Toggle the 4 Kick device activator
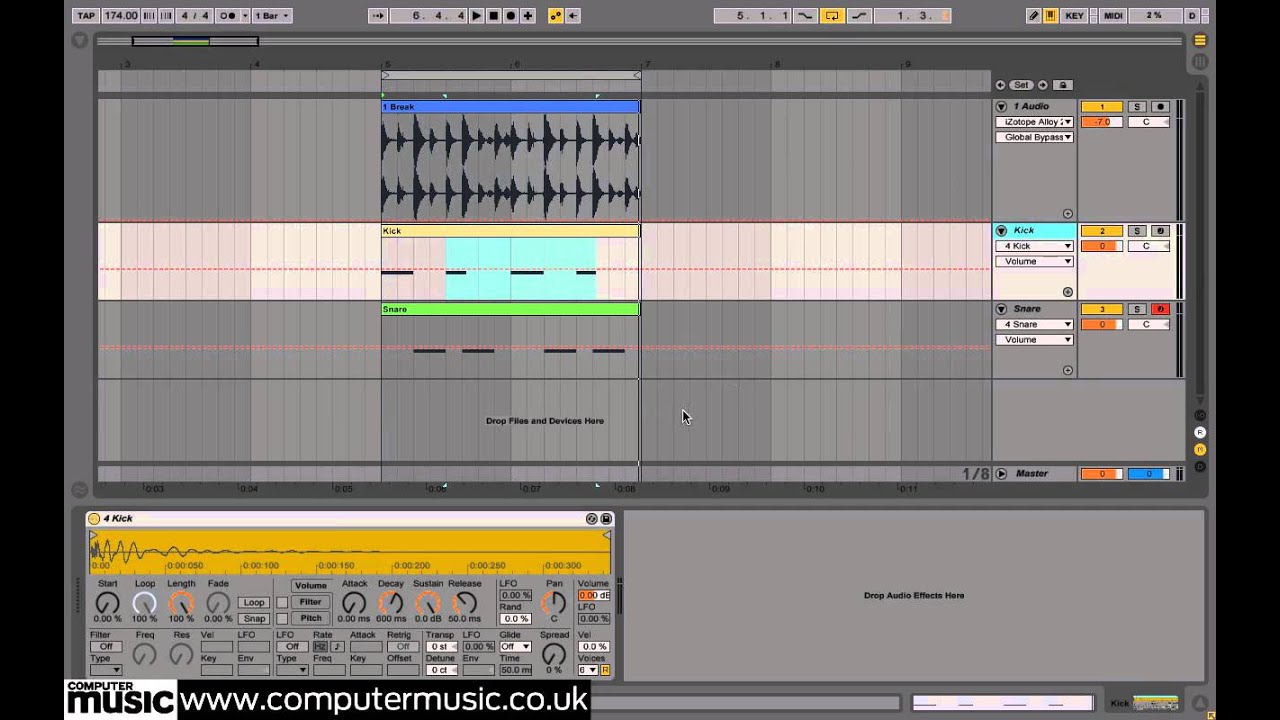This screenshot has width=1280, height=720. pyautogui.click(x=94, y=518)
